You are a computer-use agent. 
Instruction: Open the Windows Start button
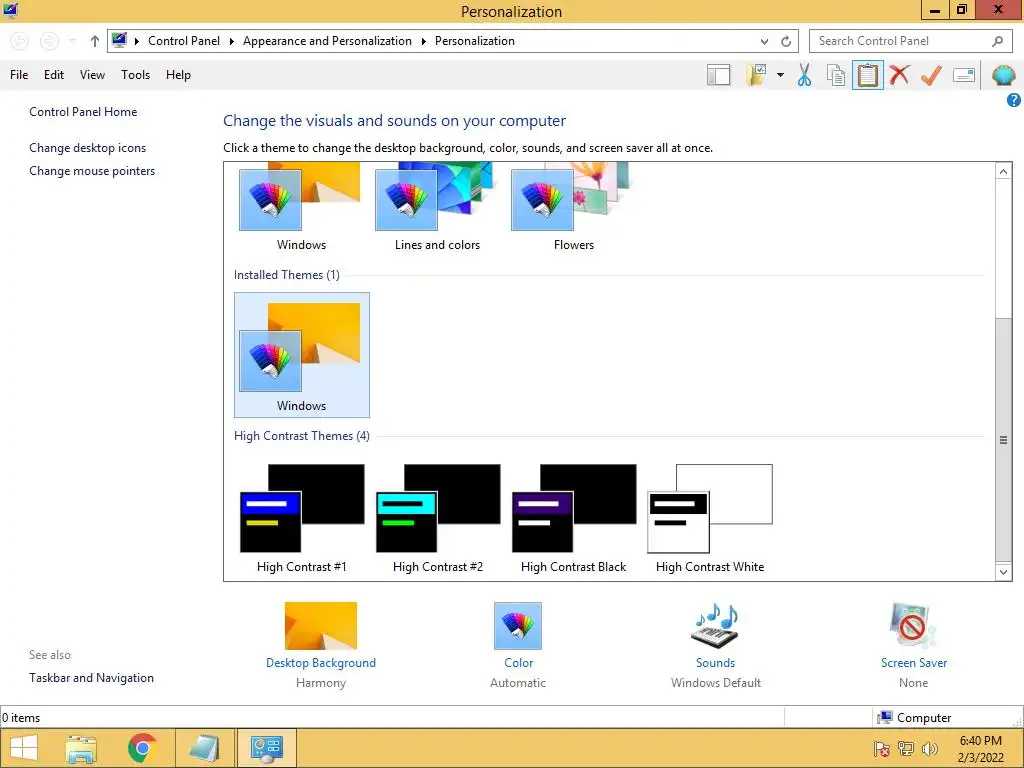[x=24, y=748]
